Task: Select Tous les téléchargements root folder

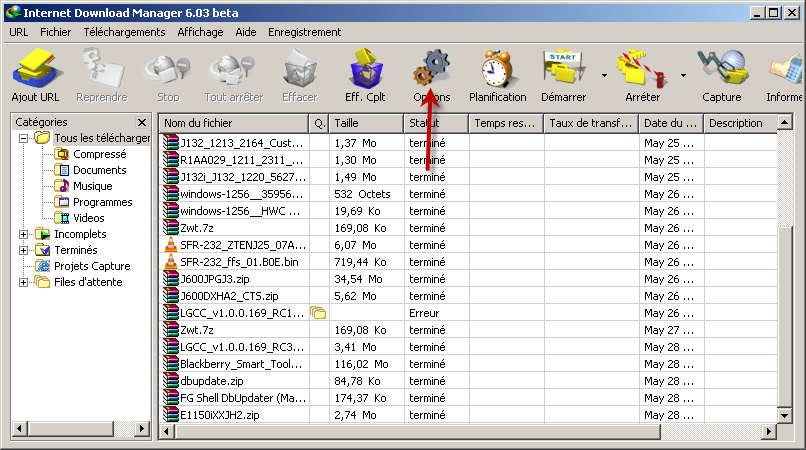Action: (x=93, y=138)
